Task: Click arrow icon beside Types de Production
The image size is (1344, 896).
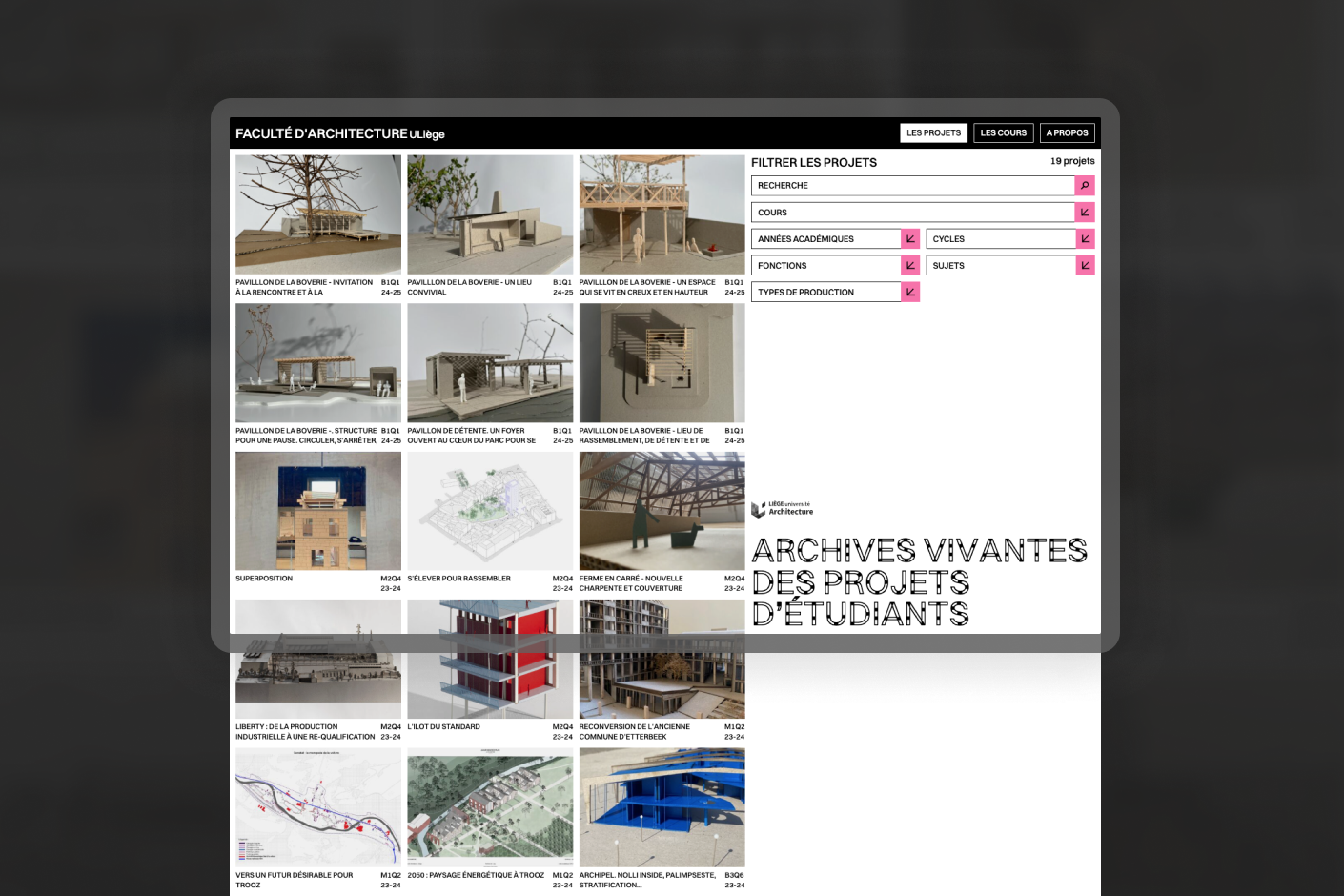Action: click(910, 293)
